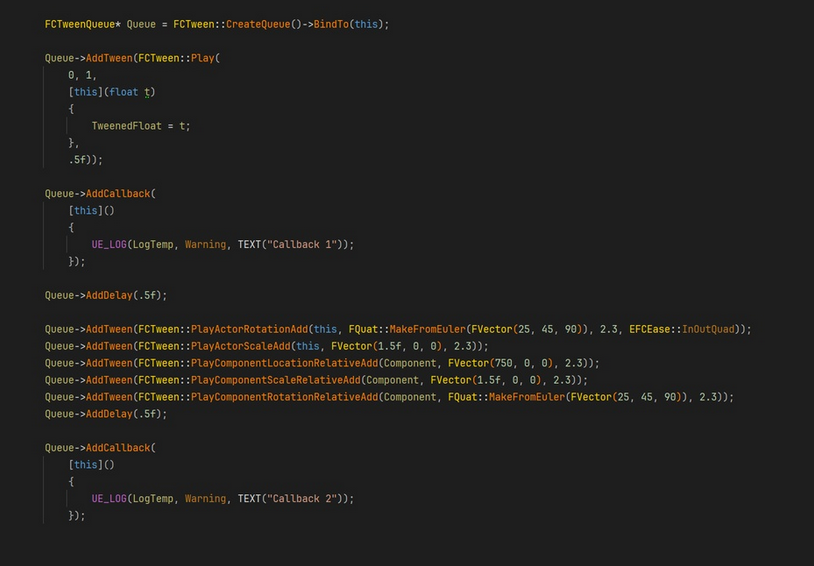
Task: Click the '0, 1,' arguments line
Action: 82,75
